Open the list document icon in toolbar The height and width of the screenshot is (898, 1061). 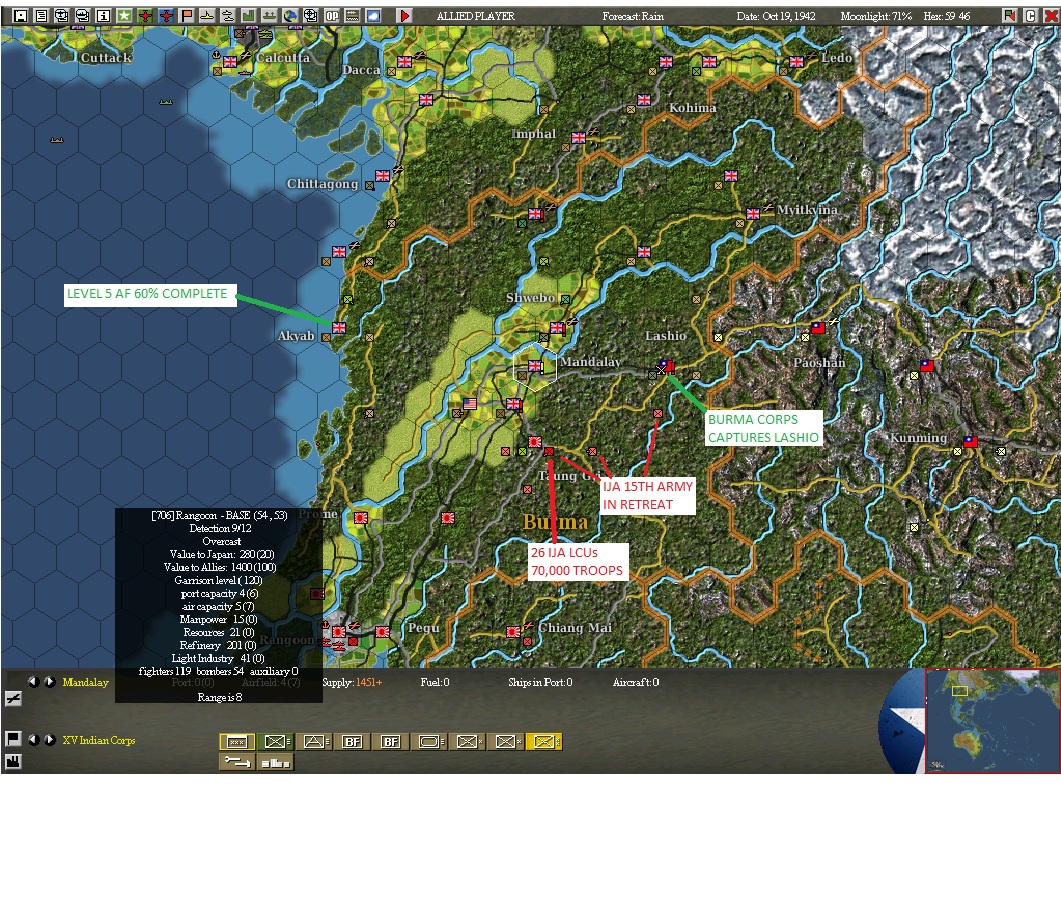41,16
